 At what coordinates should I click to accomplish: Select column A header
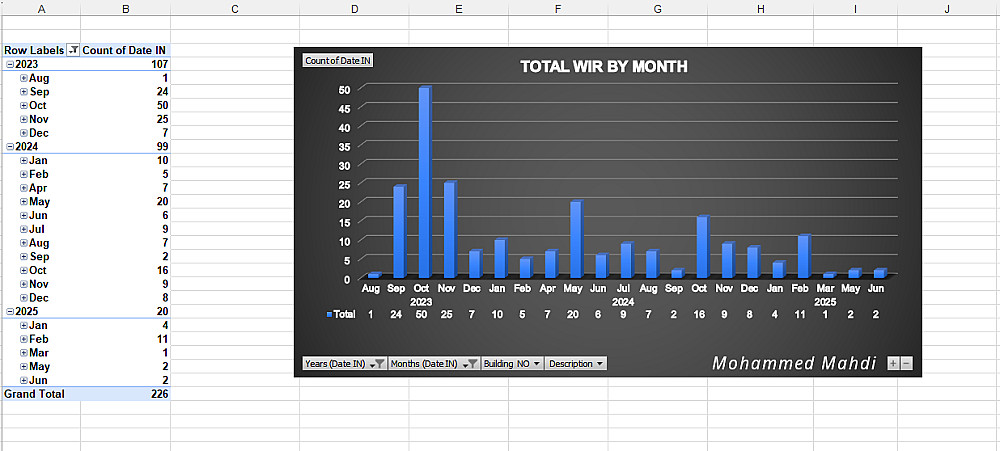point(41,8)
